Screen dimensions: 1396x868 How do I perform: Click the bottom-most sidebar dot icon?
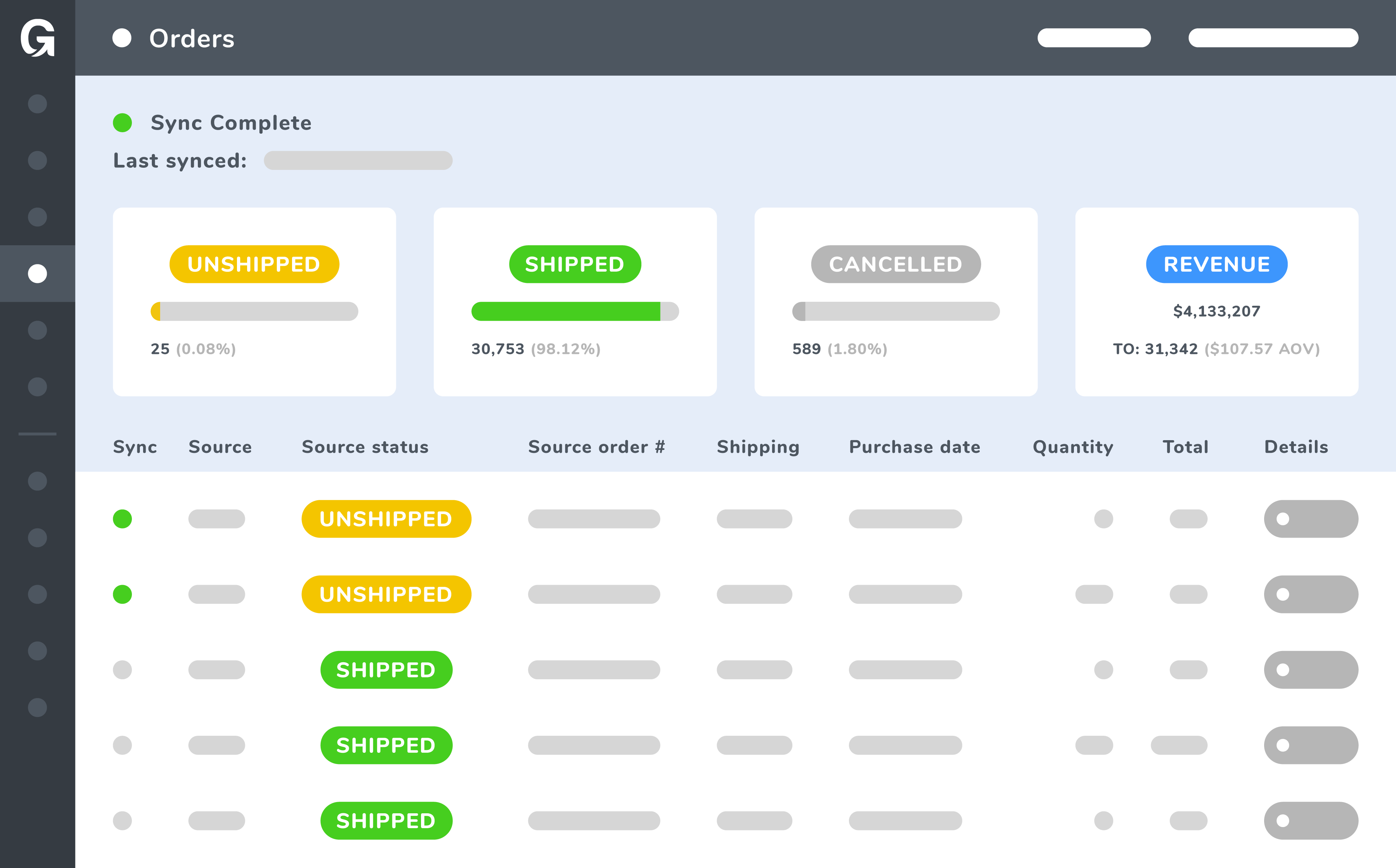click(37, 707)
